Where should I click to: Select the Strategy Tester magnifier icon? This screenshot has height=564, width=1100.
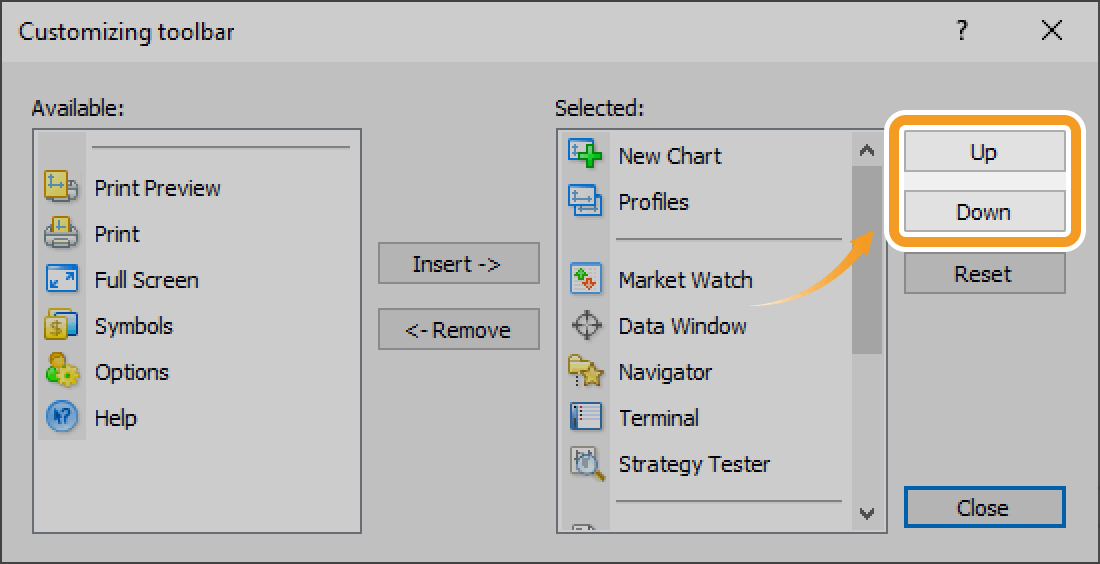(586, 464)
